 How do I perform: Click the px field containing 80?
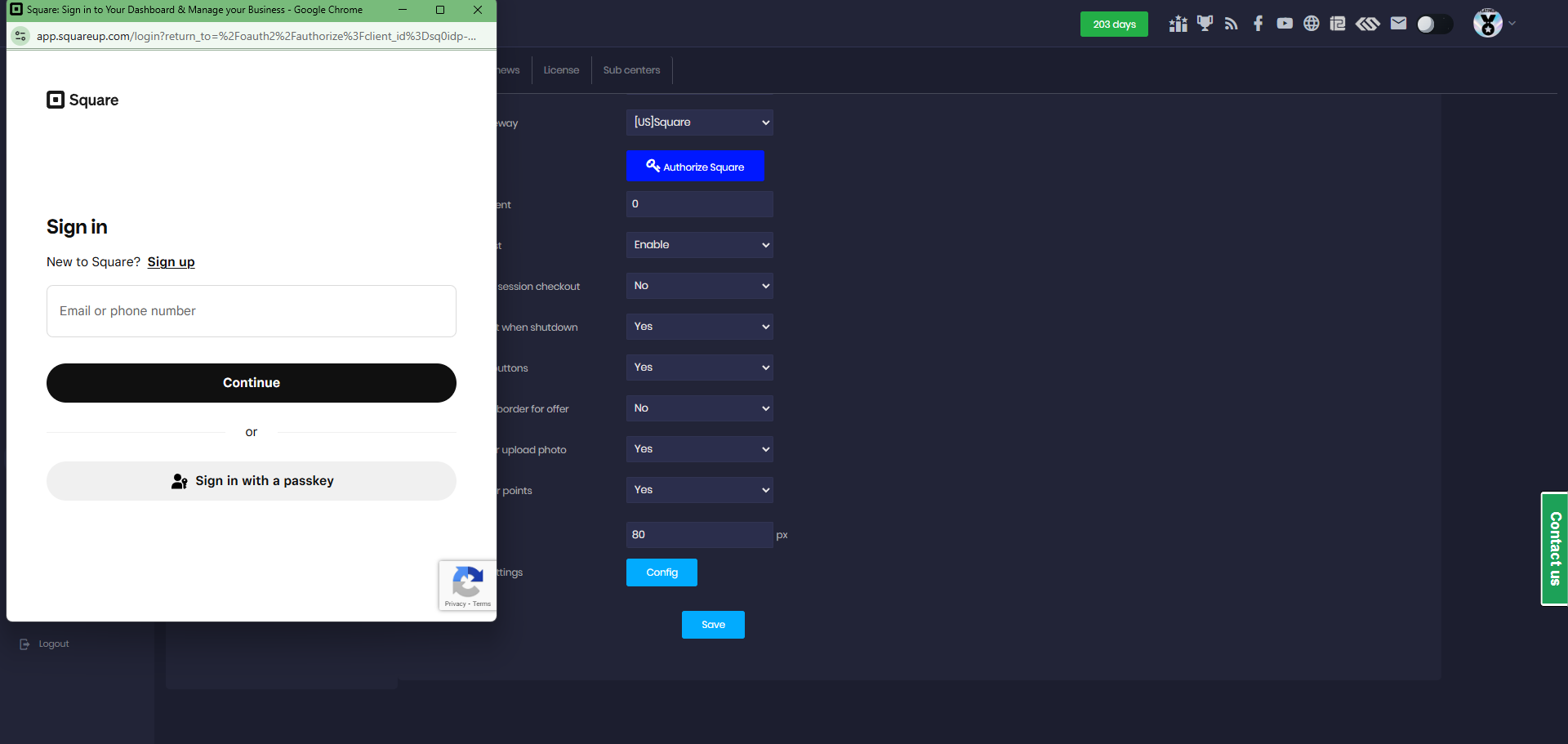[700, 535]
